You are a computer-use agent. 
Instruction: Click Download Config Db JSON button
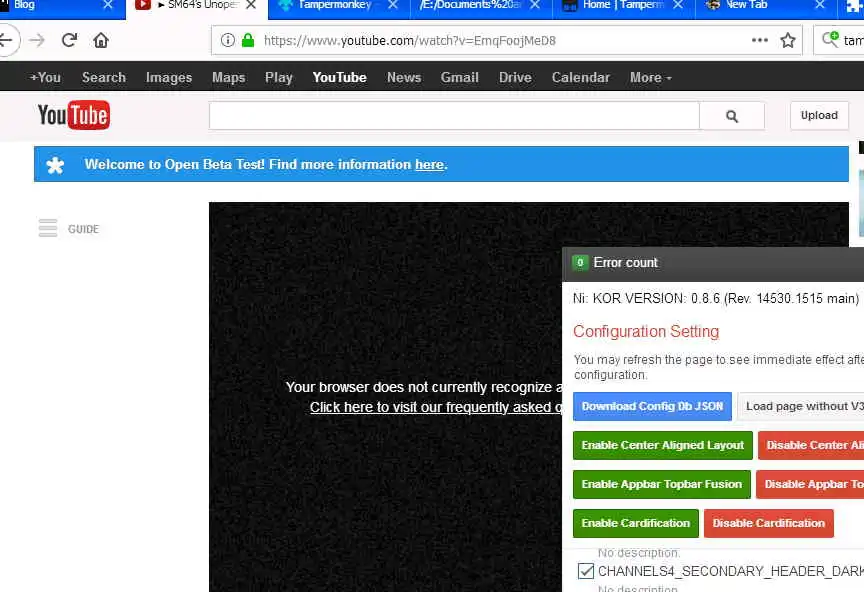pyautogui.click(x=652, y=407)
